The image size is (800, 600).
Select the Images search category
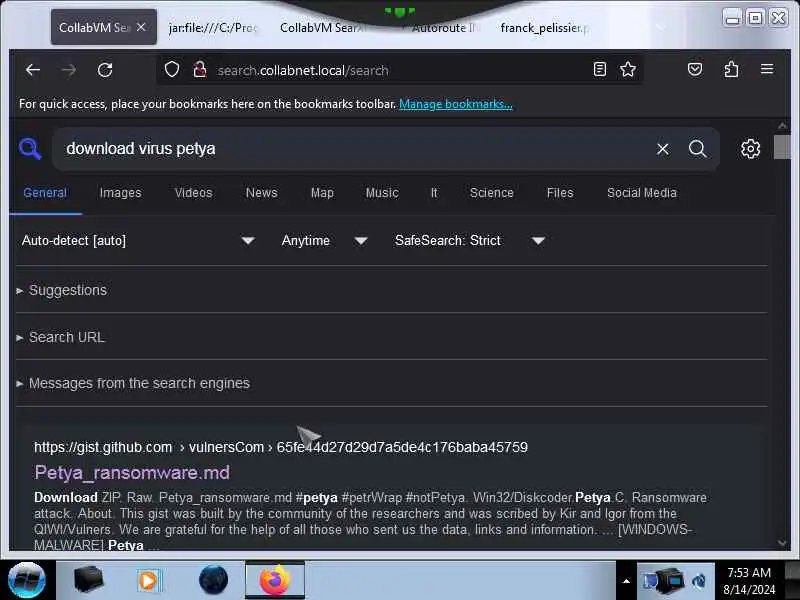click(x=120, y=193)
